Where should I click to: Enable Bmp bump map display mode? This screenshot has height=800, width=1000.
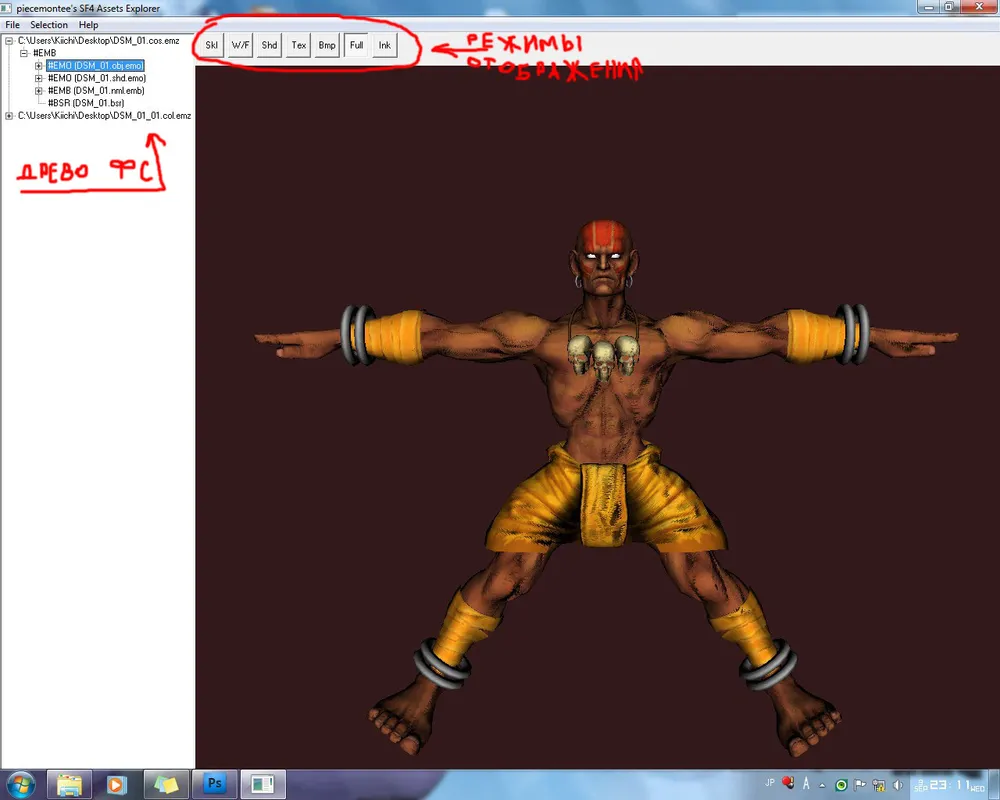[327, 45]
